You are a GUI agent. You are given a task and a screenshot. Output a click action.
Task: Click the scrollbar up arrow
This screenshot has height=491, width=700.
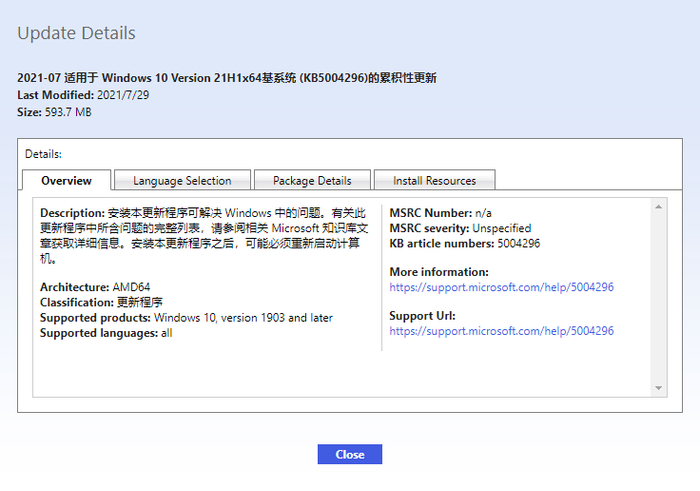click(658, 207)
